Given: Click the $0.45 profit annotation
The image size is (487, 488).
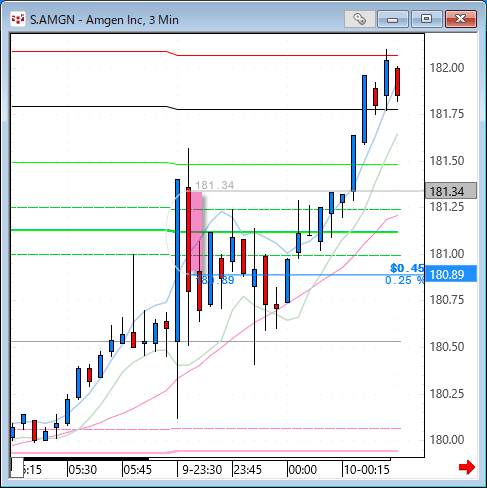Looking at the screenshot, I should pos(407,268).
